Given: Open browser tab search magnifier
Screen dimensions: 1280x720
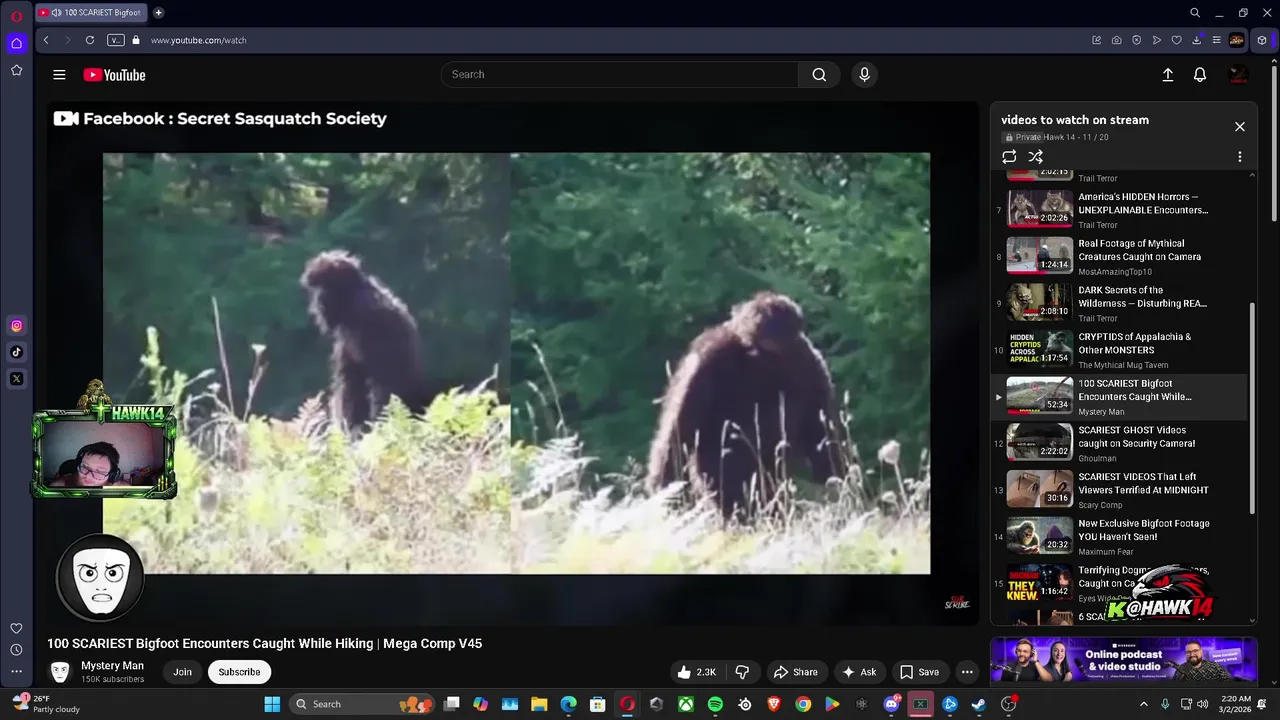Looking at the screenshot, I should tap(1194, 13).
